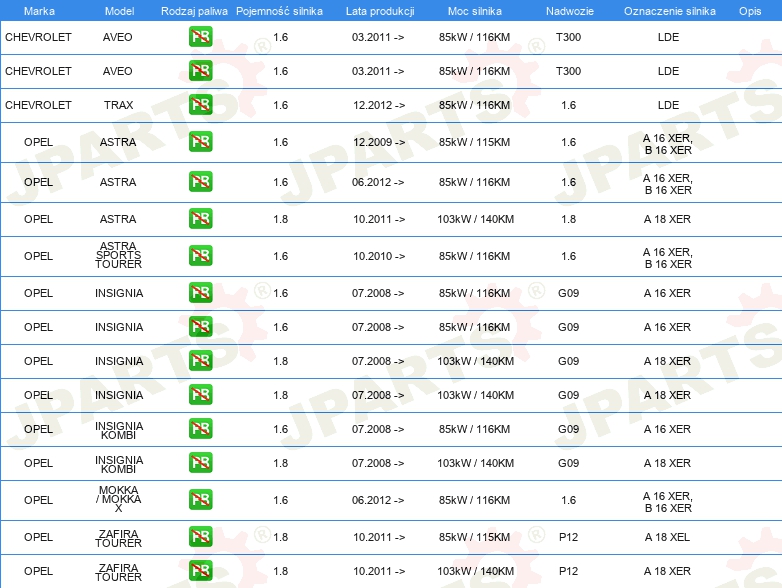This screenshot has width=782, height=588.
Task: Click the Rodzaj paliwa column header
Action: click(x=194, y=11)
